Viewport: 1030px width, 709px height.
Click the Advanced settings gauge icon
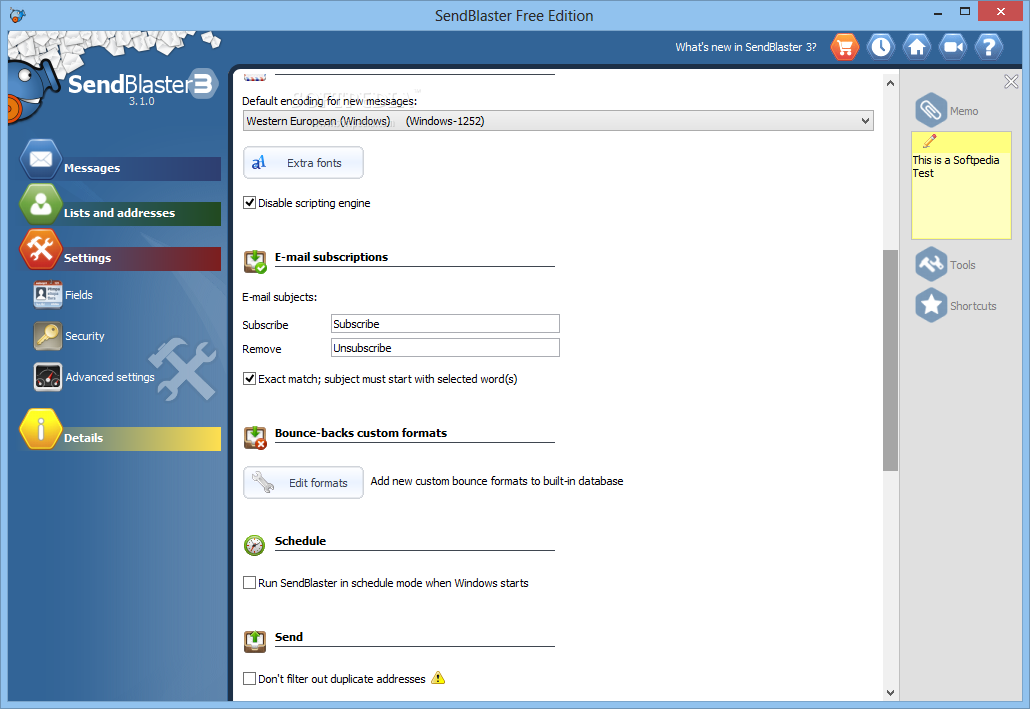coord(48,377)
